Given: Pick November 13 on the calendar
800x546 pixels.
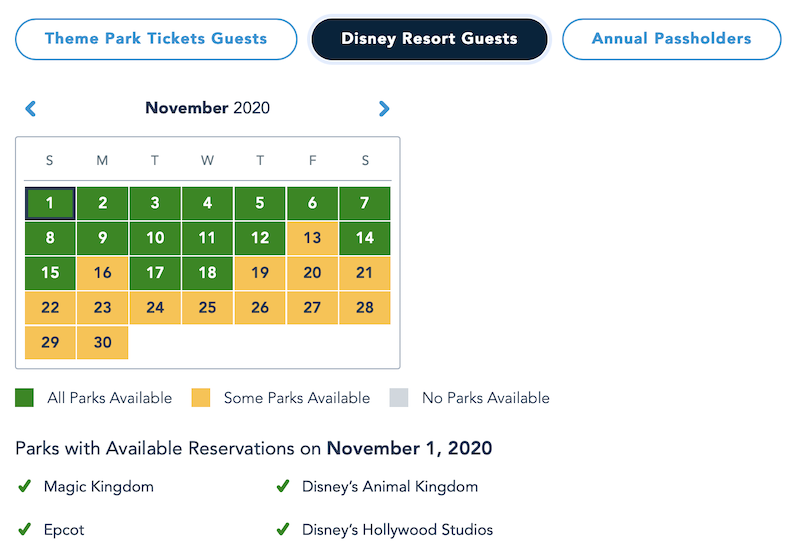Looking at the screenshot, I should (x=312, y=238).
